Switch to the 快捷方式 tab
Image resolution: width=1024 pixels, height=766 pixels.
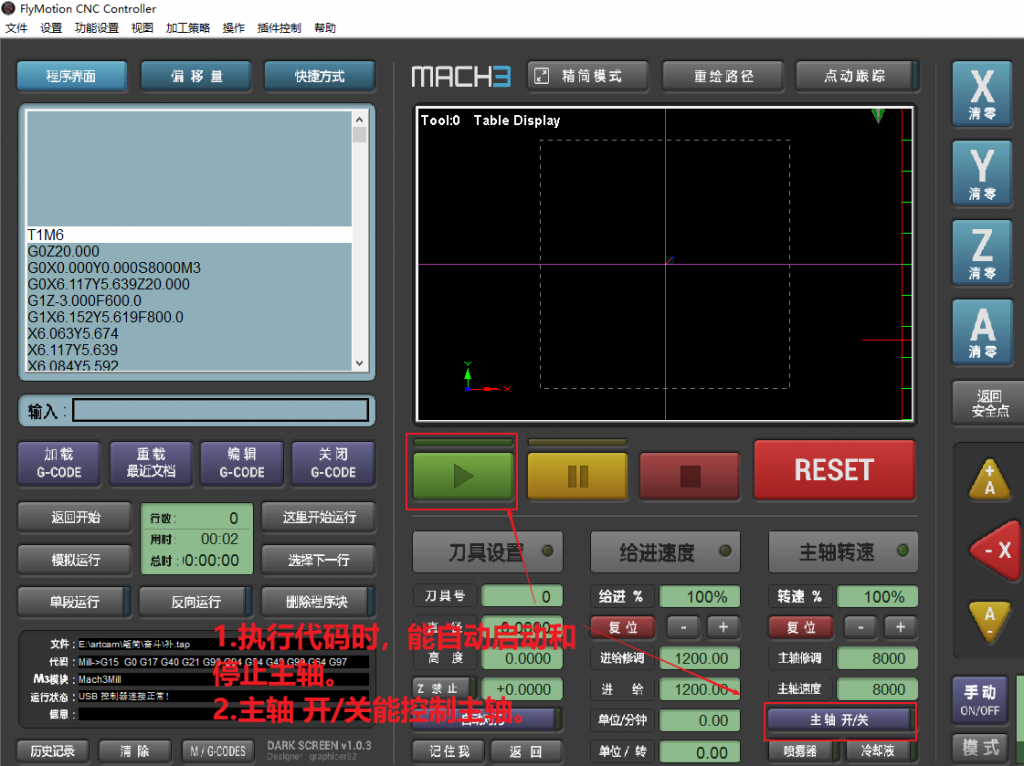tap(319, 76)
